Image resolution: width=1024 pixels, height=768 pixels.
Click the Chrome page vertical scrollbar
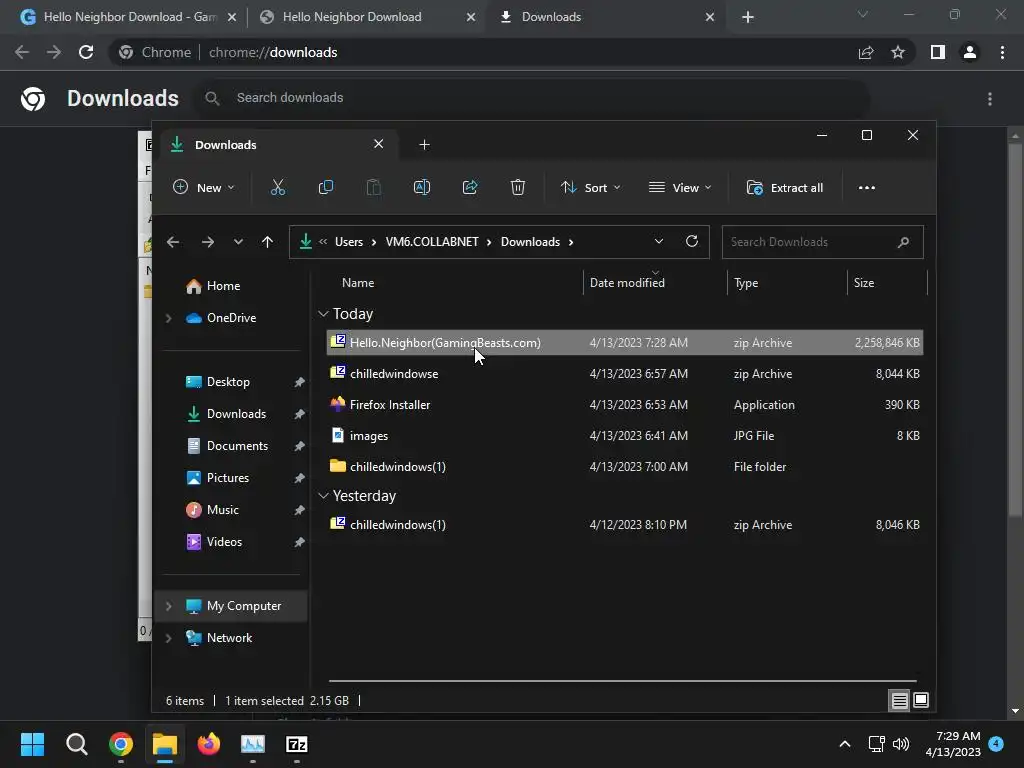pyautogui.click(x=1014, y=328)
